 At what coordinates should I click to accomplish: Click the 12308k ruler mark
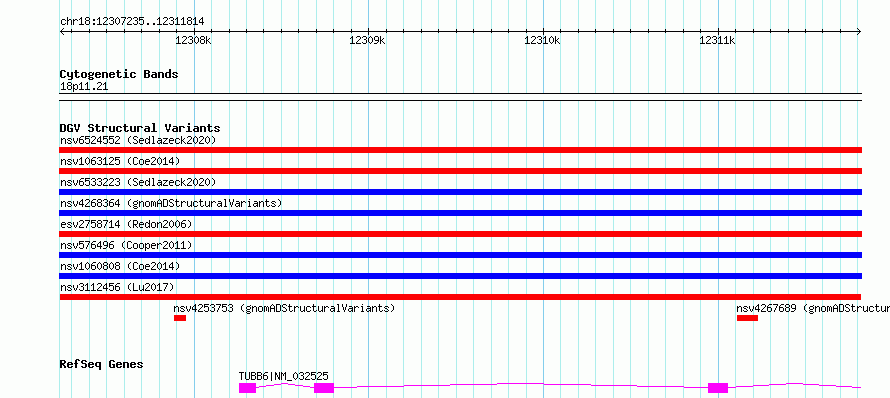point(194,40)
